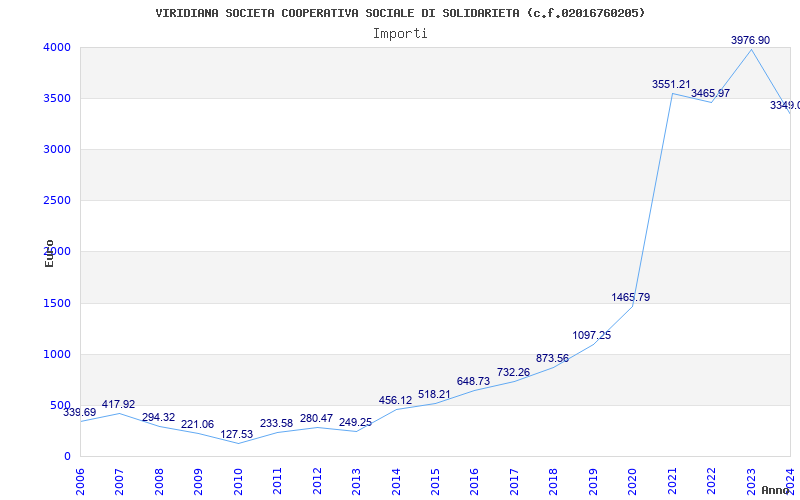
Task: Select the 456.12 data label
Action: coord(395,401)
